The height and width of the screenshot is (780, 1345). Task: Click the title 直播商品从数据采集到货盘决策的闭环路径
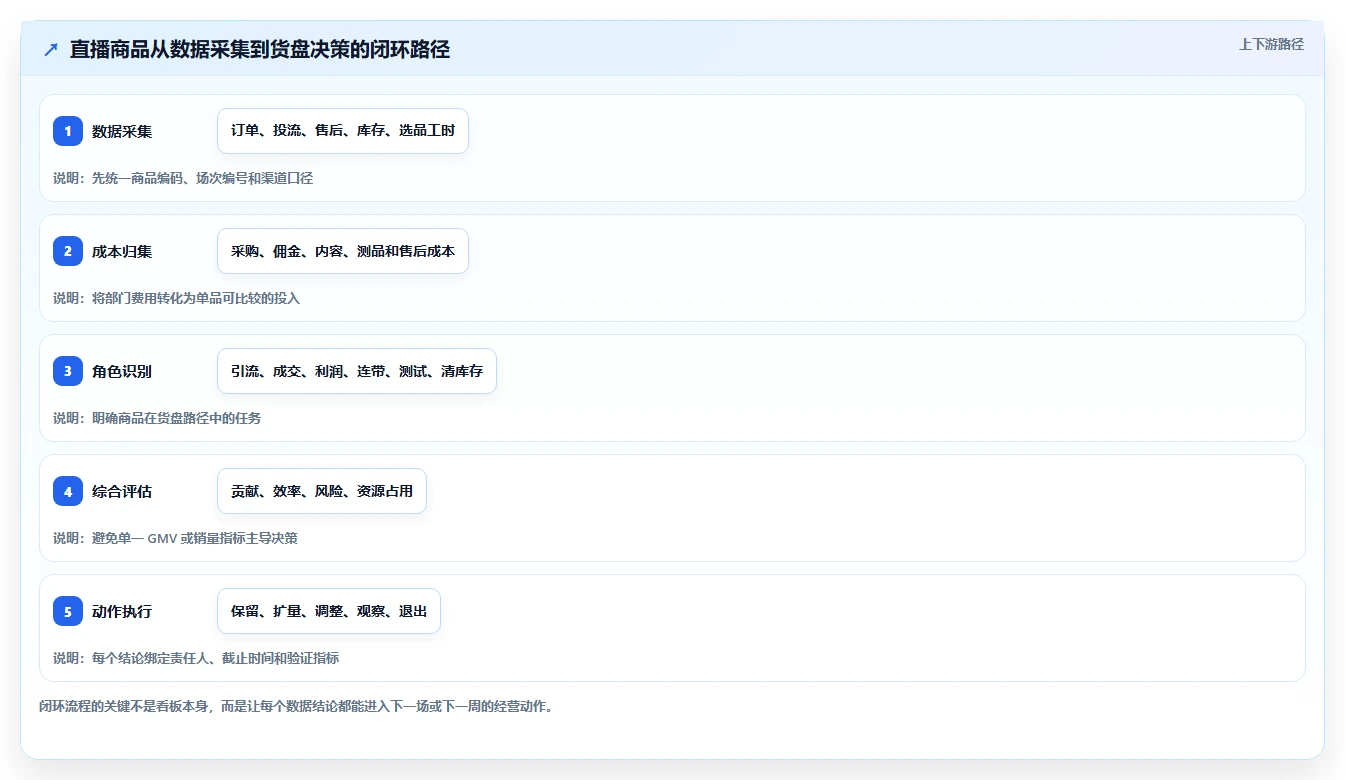260,49
